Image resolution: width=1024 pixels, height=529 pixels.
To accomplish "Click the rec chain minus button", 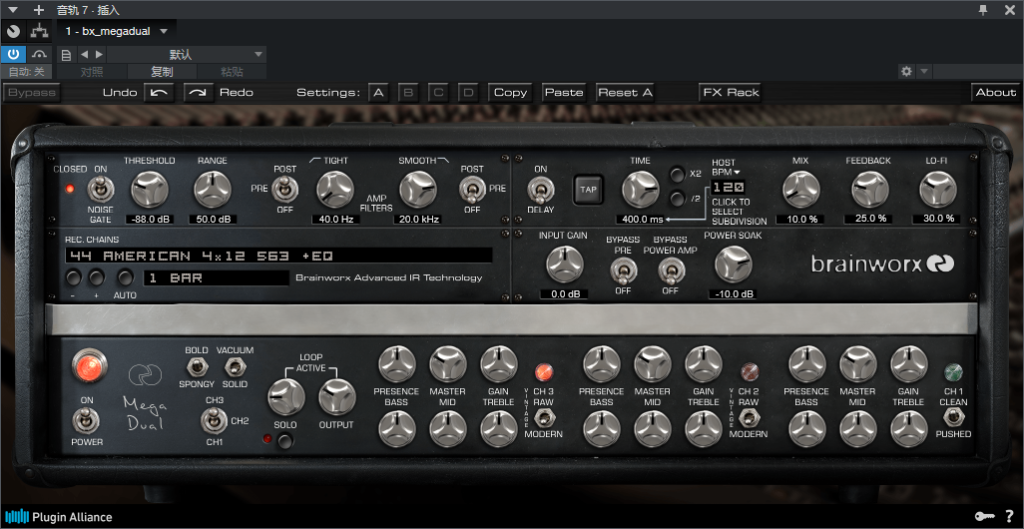I will pyautogui.click(x=73, y=278).
